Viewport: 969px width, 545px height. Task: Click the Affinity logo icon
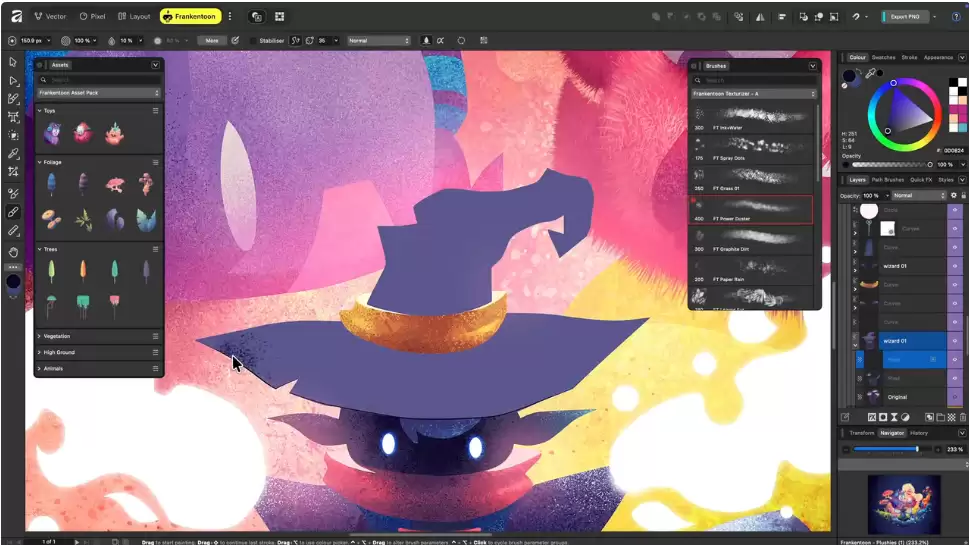tap(14, 16)
